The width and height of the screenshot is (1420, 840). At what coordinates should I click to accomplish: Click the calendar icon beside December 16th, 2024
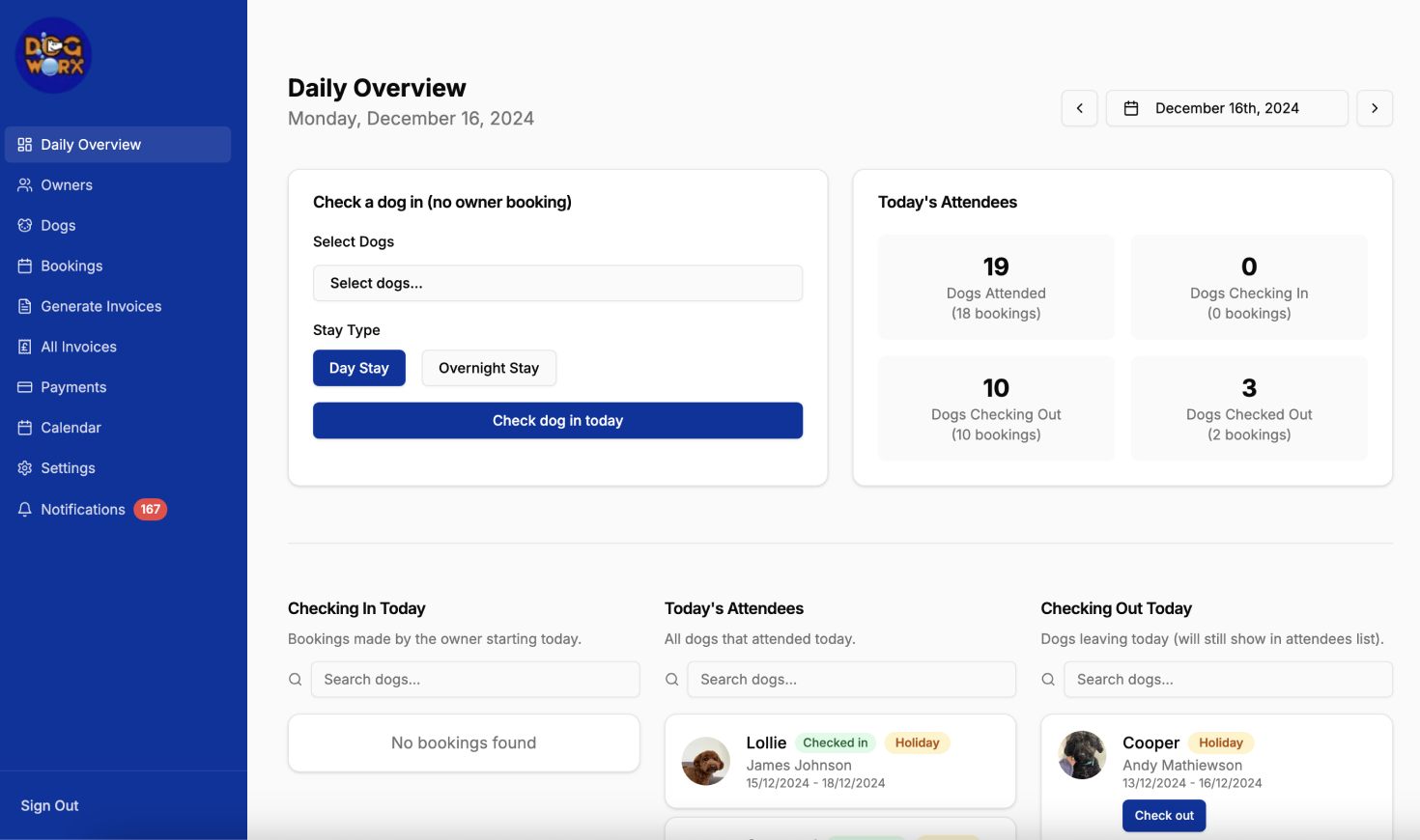1130,108
